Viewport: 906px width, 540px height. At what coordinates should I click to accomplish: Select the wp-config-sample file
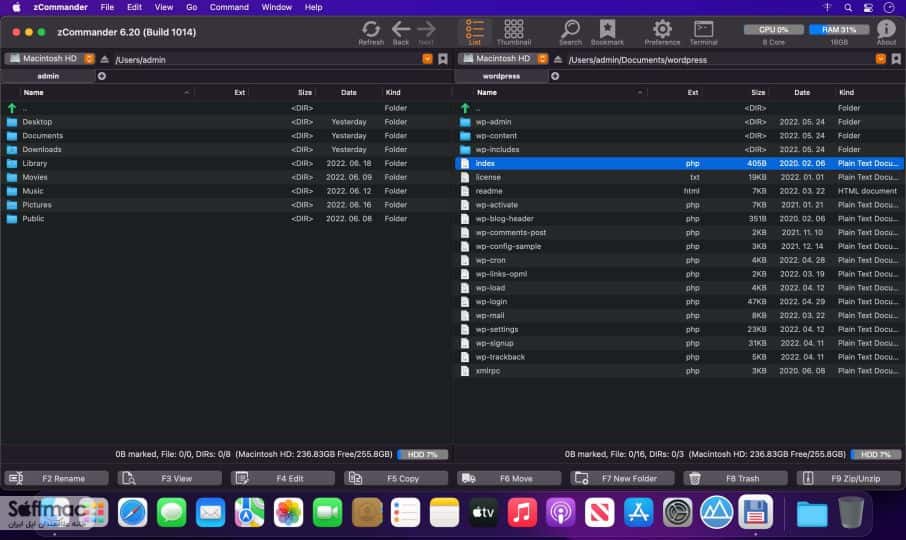tap(680, 247)
